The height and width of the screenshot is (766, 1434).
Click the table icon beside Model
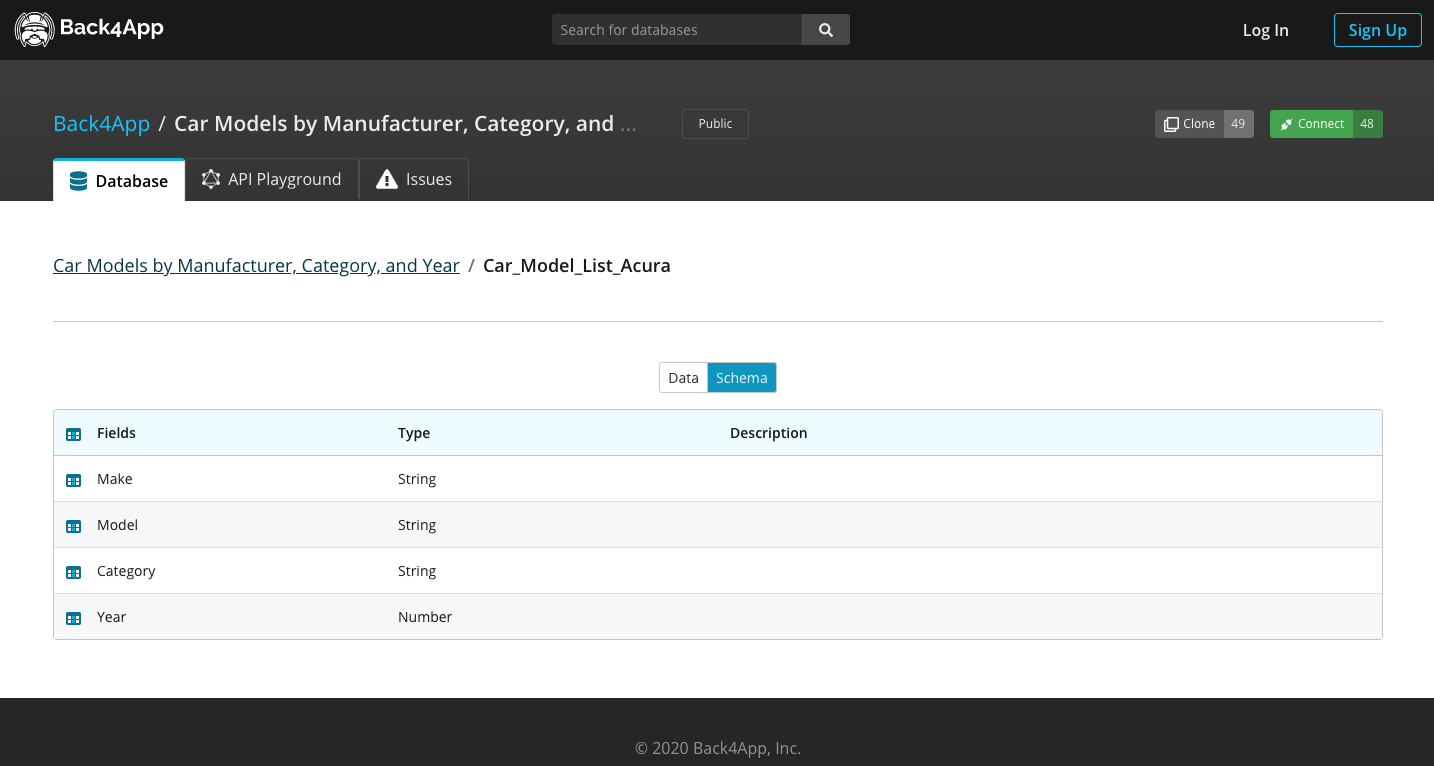click(73, 526)
